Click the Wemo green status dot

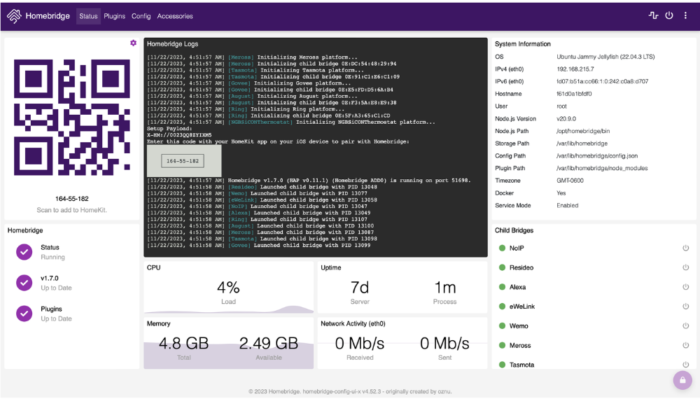(x=502, y=326)
